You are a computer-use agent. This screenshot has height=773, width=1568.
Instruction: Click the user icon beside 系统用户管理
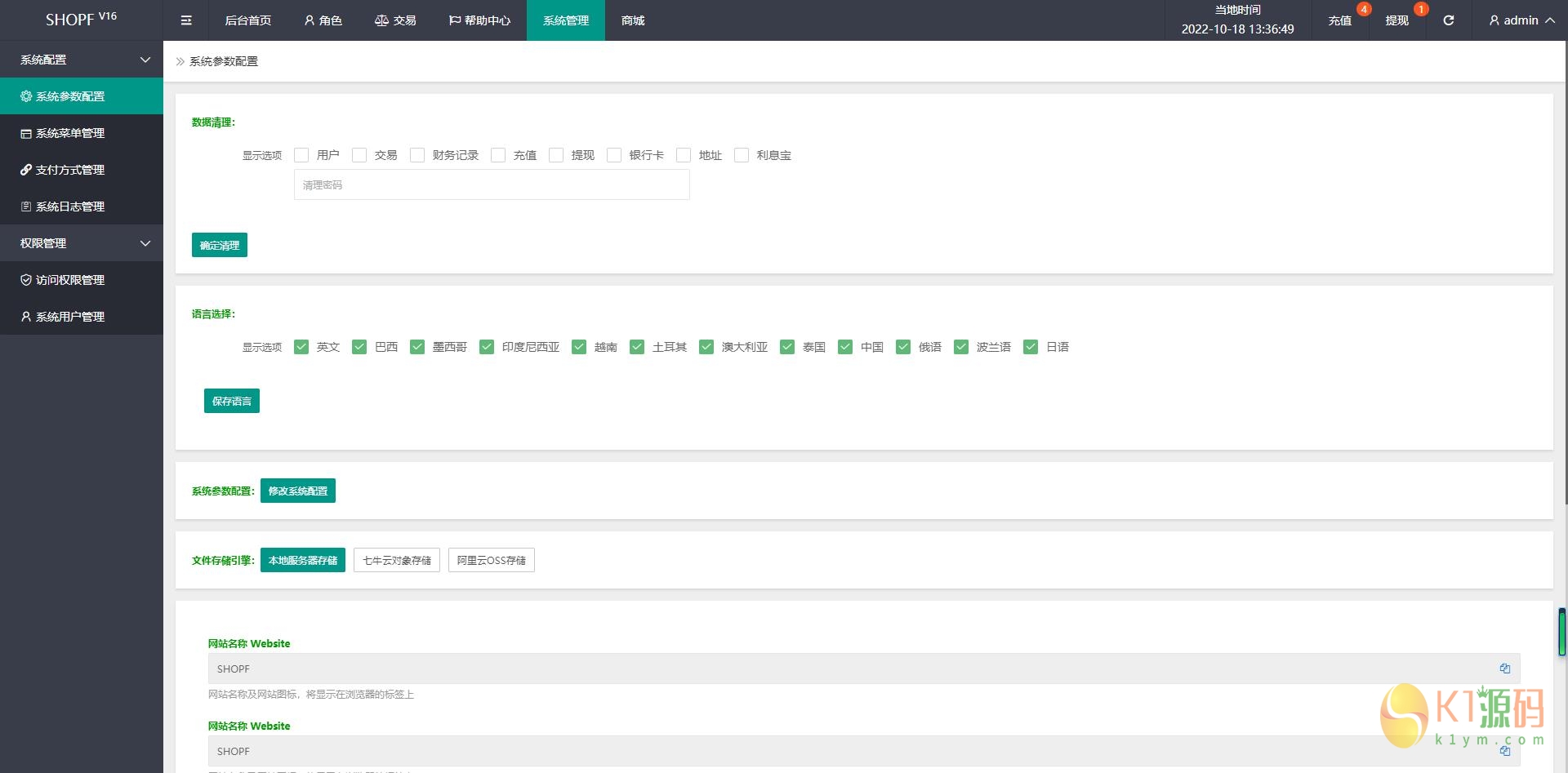[26, 317]
